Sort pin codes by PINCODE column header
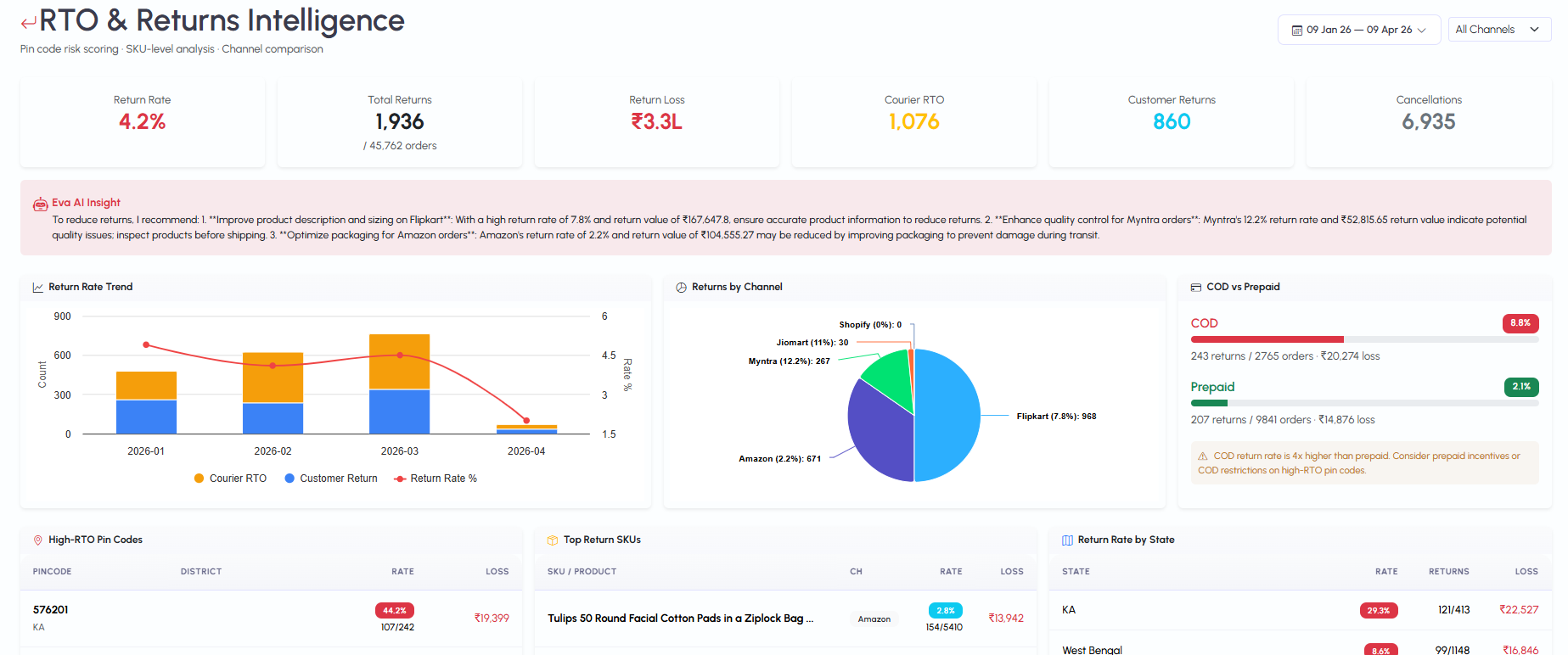 pos(52,572)
